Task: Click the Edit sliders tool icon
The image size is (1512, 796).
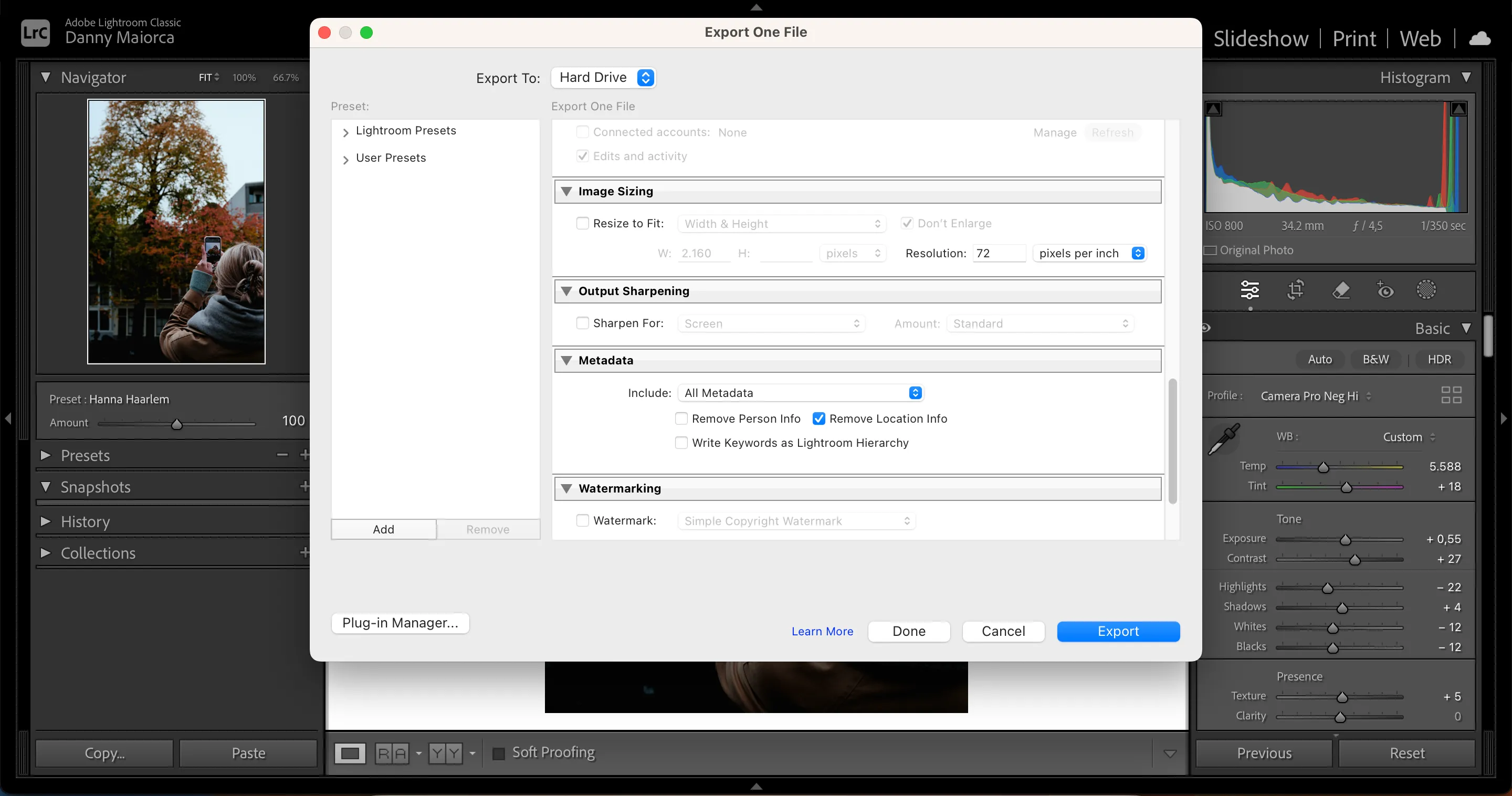Action: point(1249,289)
